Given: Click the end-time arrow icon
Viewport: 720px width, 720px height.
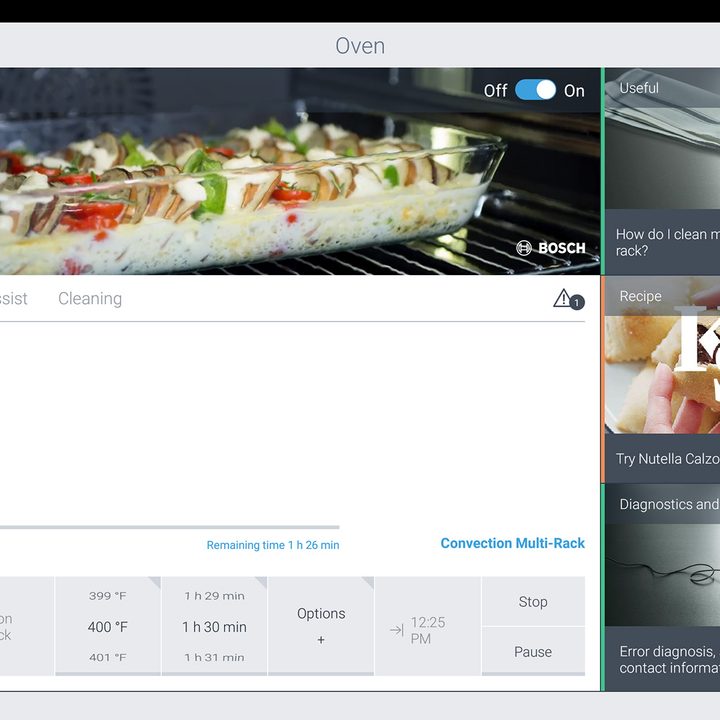Looking at the screenshot, I should coord(397,630).
